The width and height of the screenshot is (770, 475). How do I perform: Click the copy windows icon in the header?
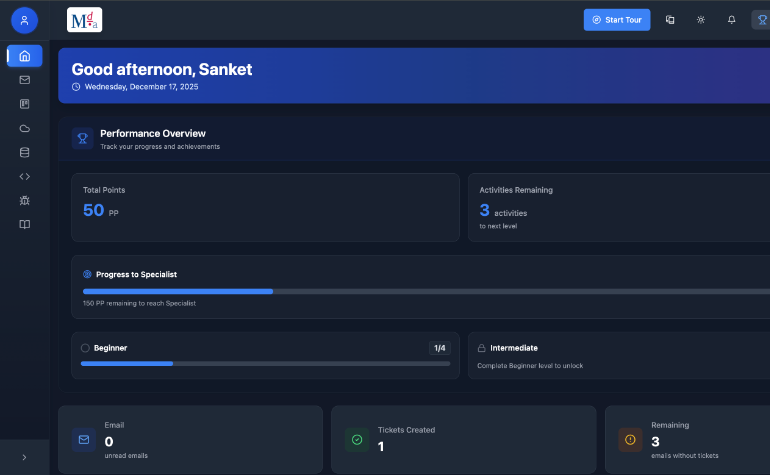coord(670,20)
